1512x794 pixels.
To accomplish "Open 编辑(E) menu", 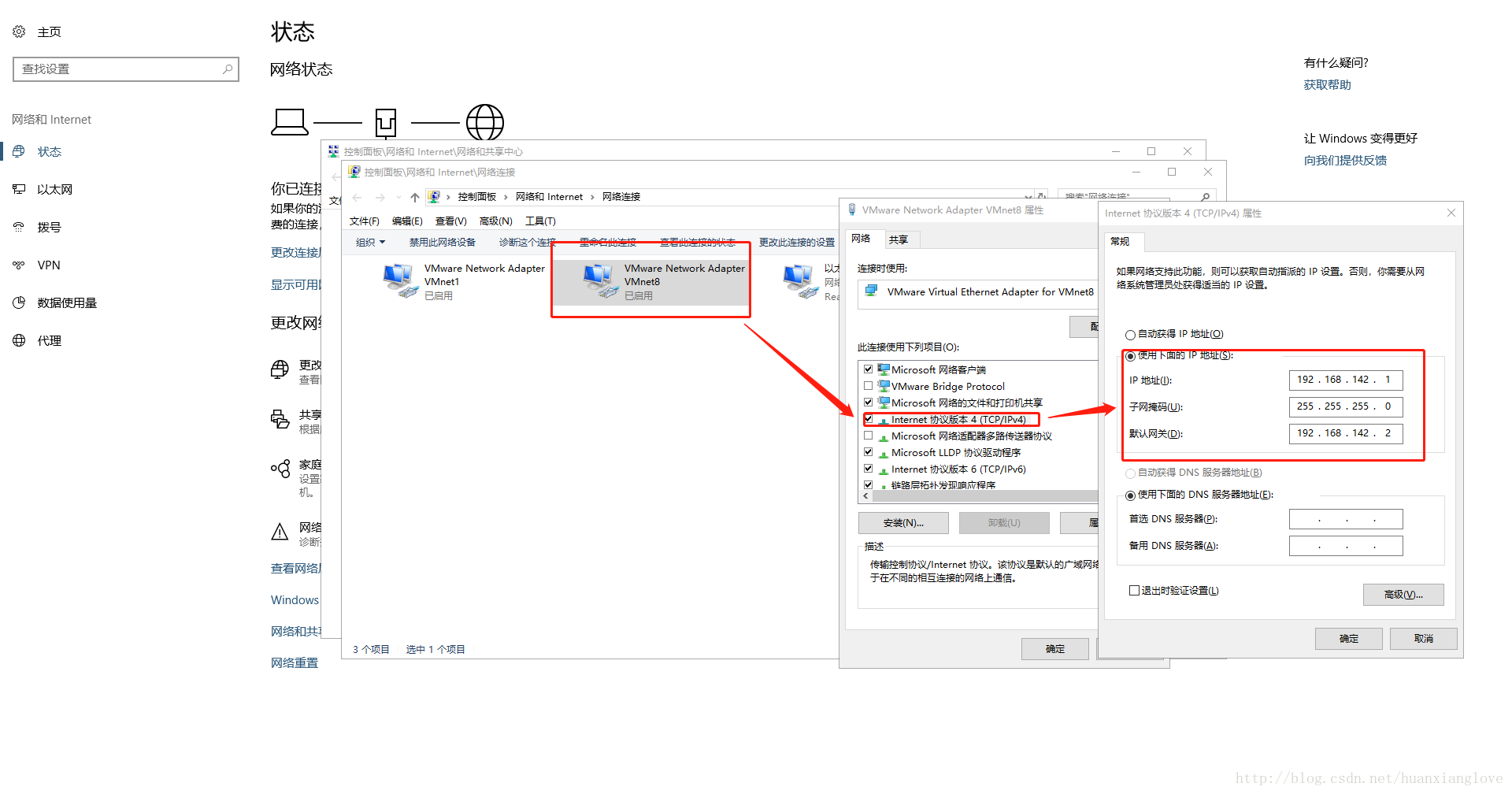I will pos(407,221).
